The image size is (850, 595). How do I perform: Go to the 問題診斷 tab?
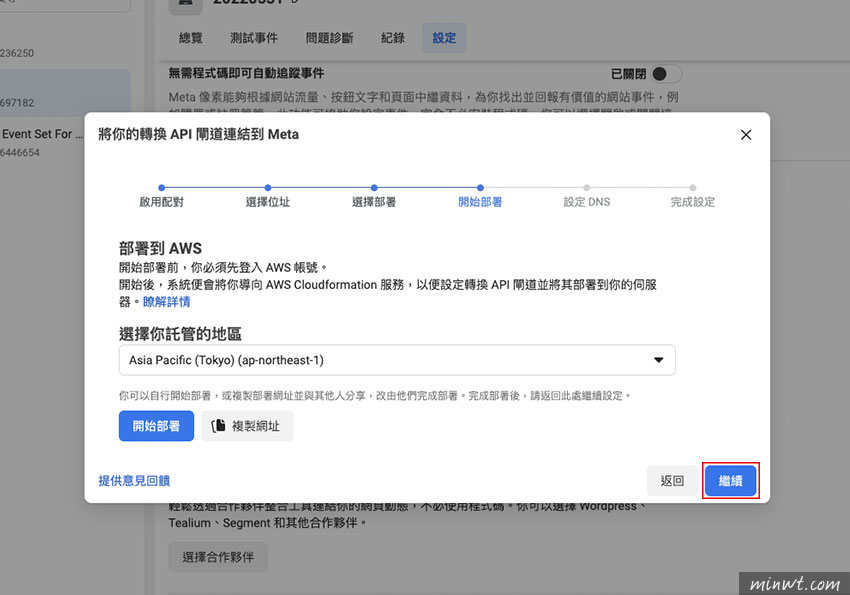(x=329, y=38)
